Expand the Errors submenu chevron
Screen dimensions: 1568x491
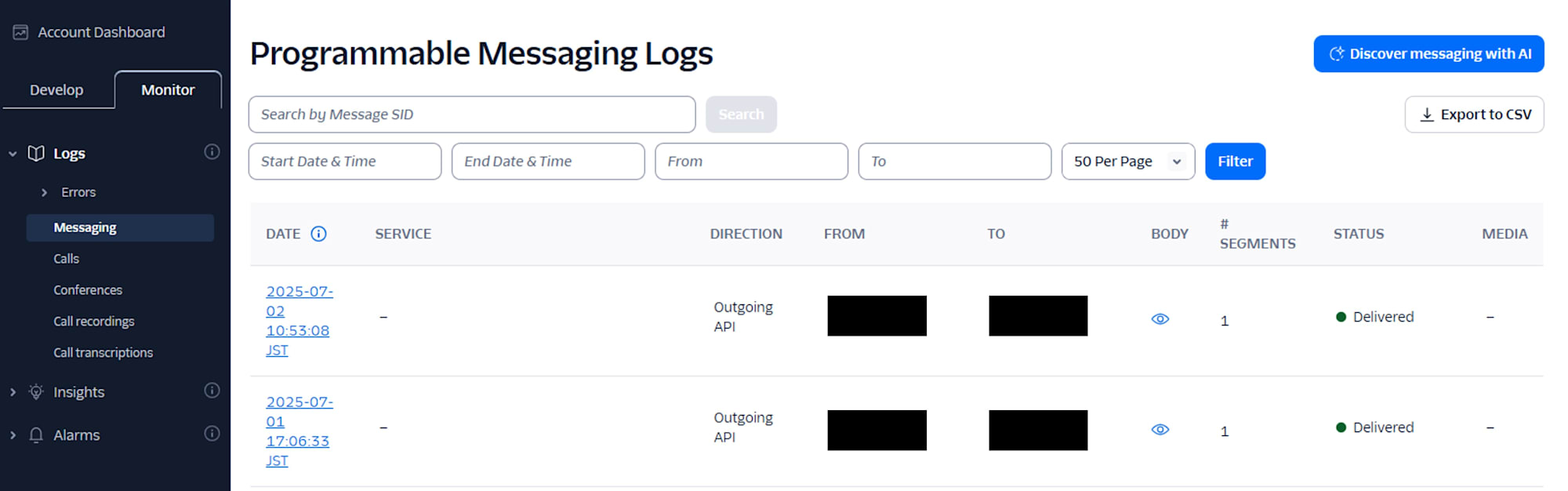pyautogui.click(x=44, y=192)
